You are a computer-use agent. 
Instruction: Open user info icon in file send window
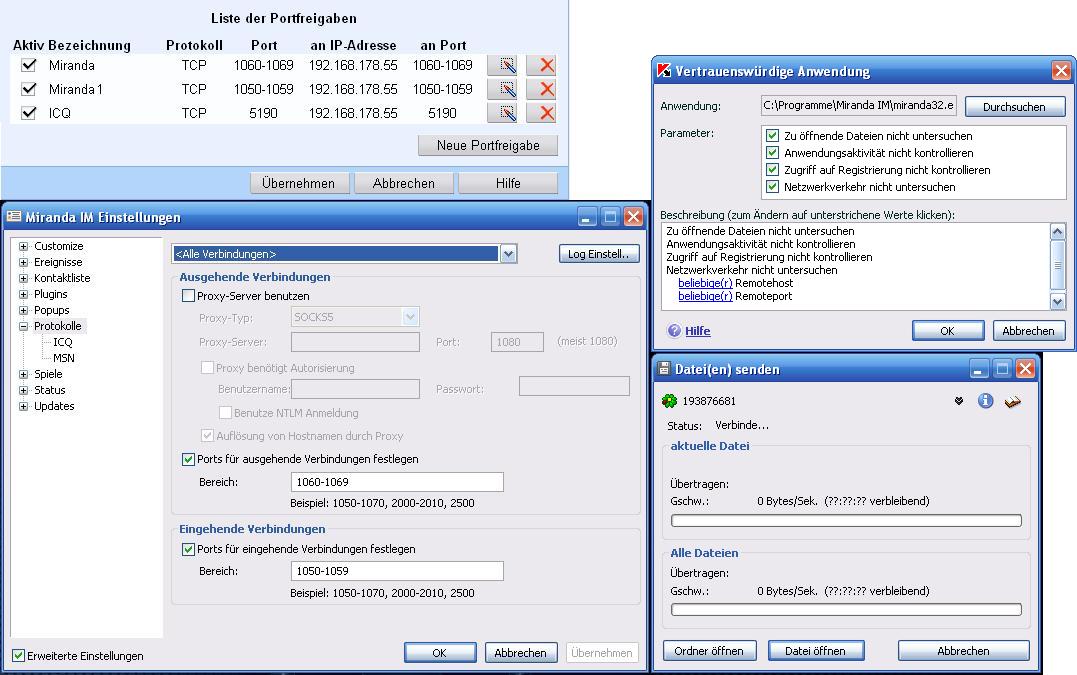point(985,401)
